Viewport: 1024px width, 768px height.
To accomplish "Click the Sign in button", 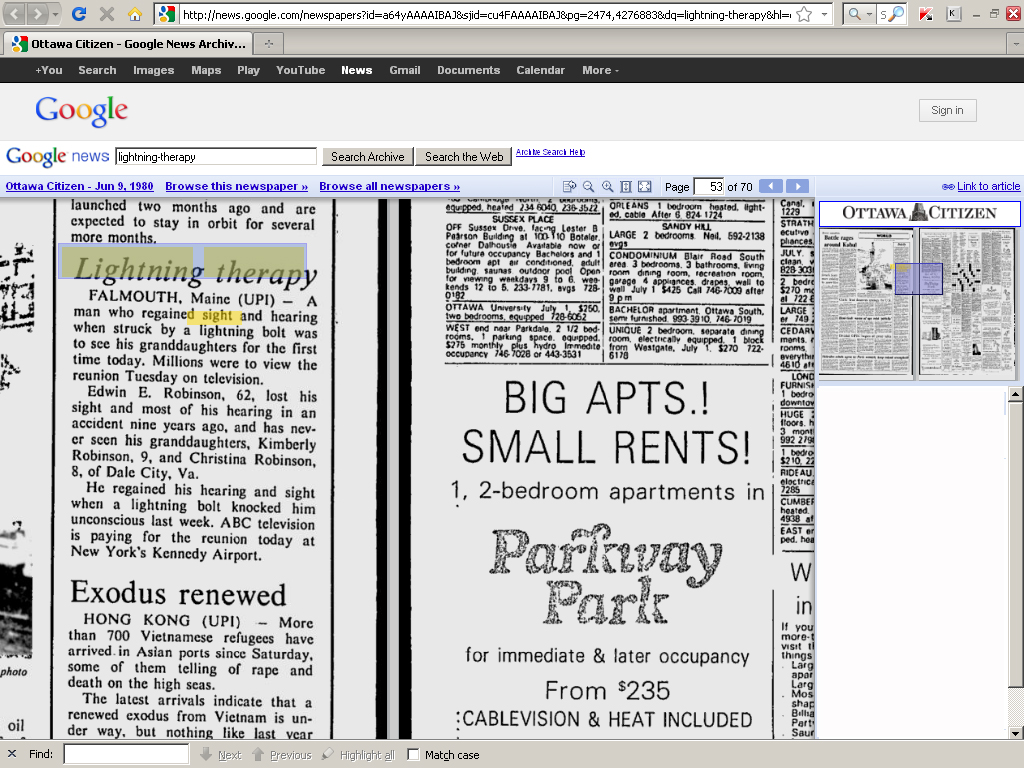I will [947, 110].
